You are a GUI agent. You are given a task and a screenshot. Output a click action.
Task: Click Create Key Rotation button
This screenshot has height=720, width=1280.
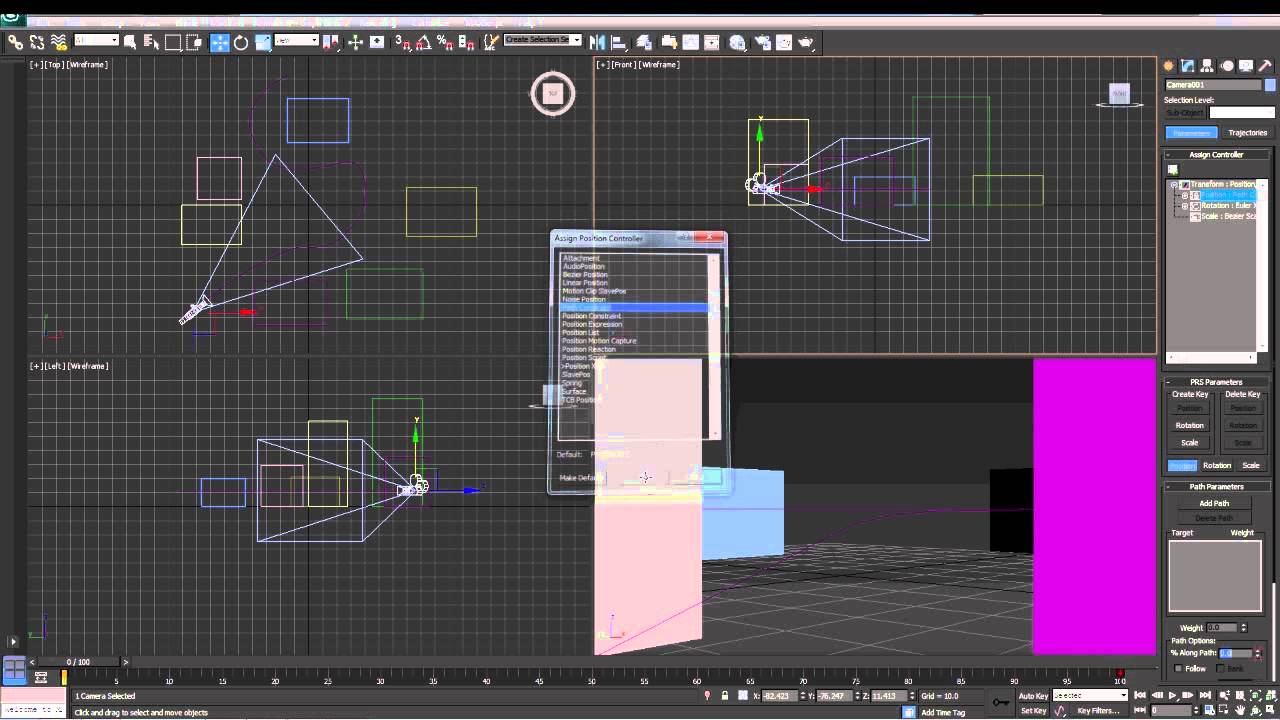(x=1190, y=426)
